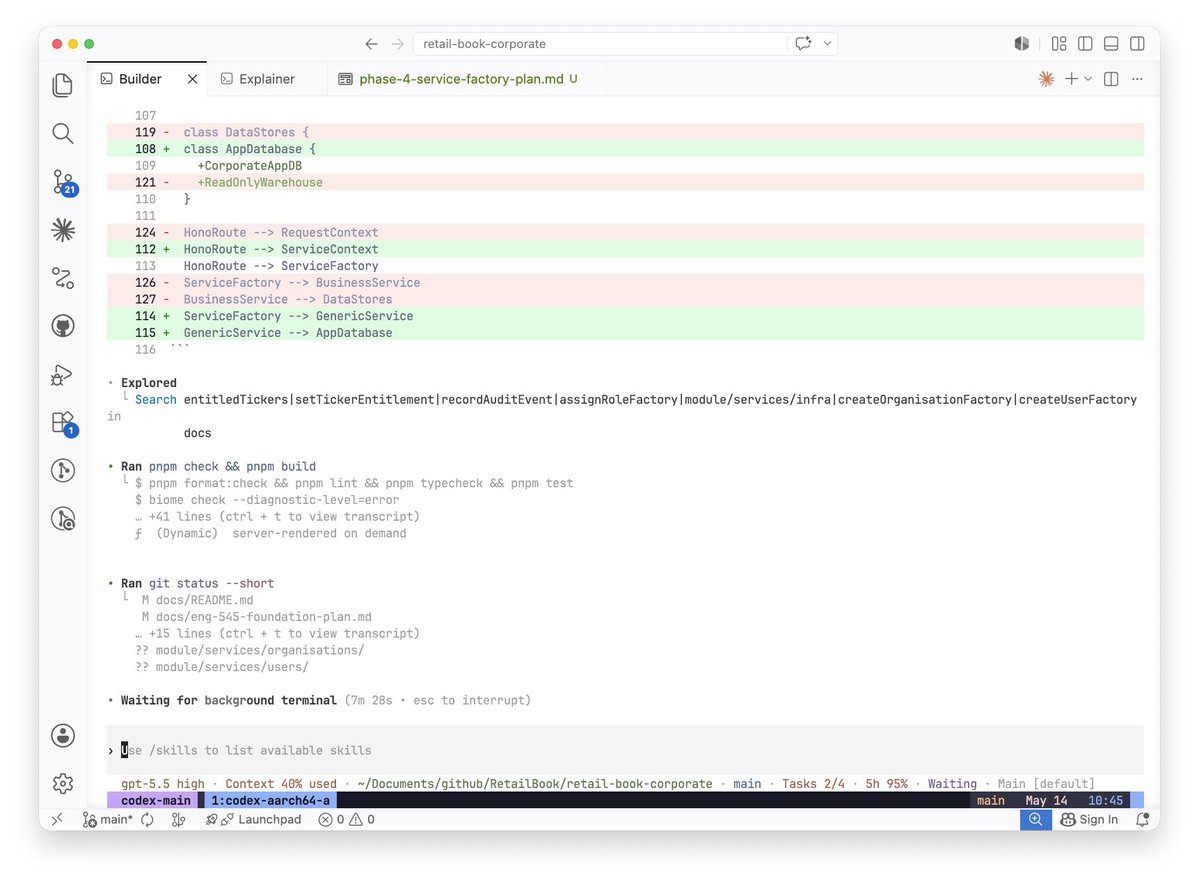Click the zoom magnifier status icon
This screenshot has width=1199, height=882.
(x=1035, y=819)
